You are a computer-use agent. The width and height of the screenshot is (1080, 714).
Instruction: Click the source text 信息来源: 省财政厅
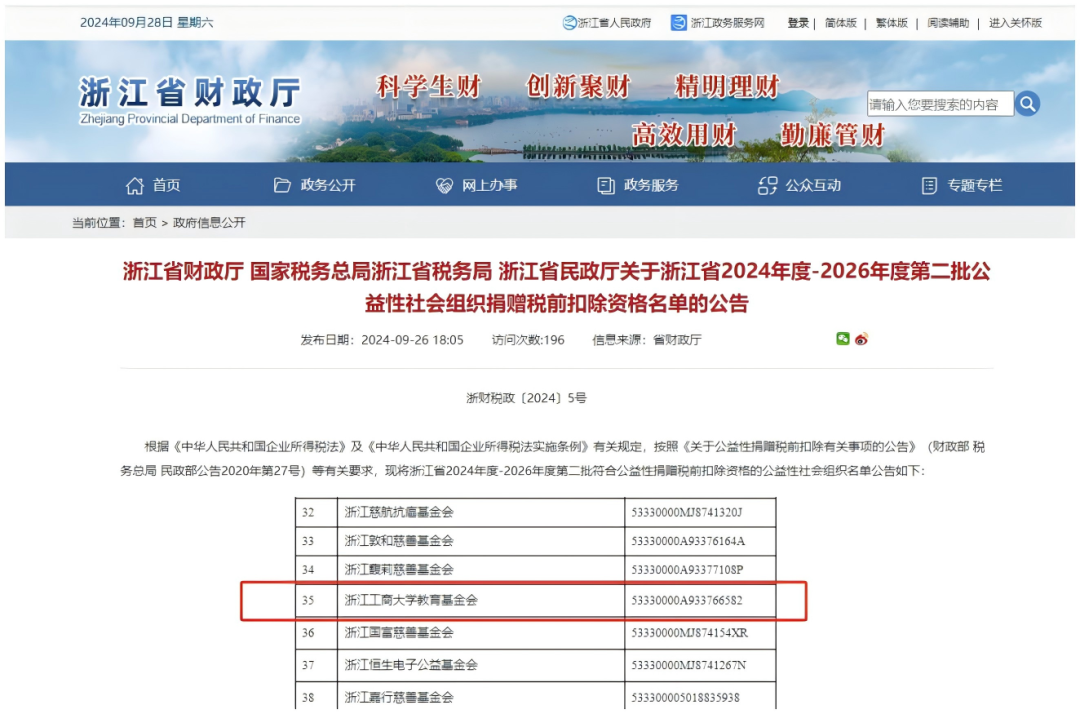(x=647, y=339)
